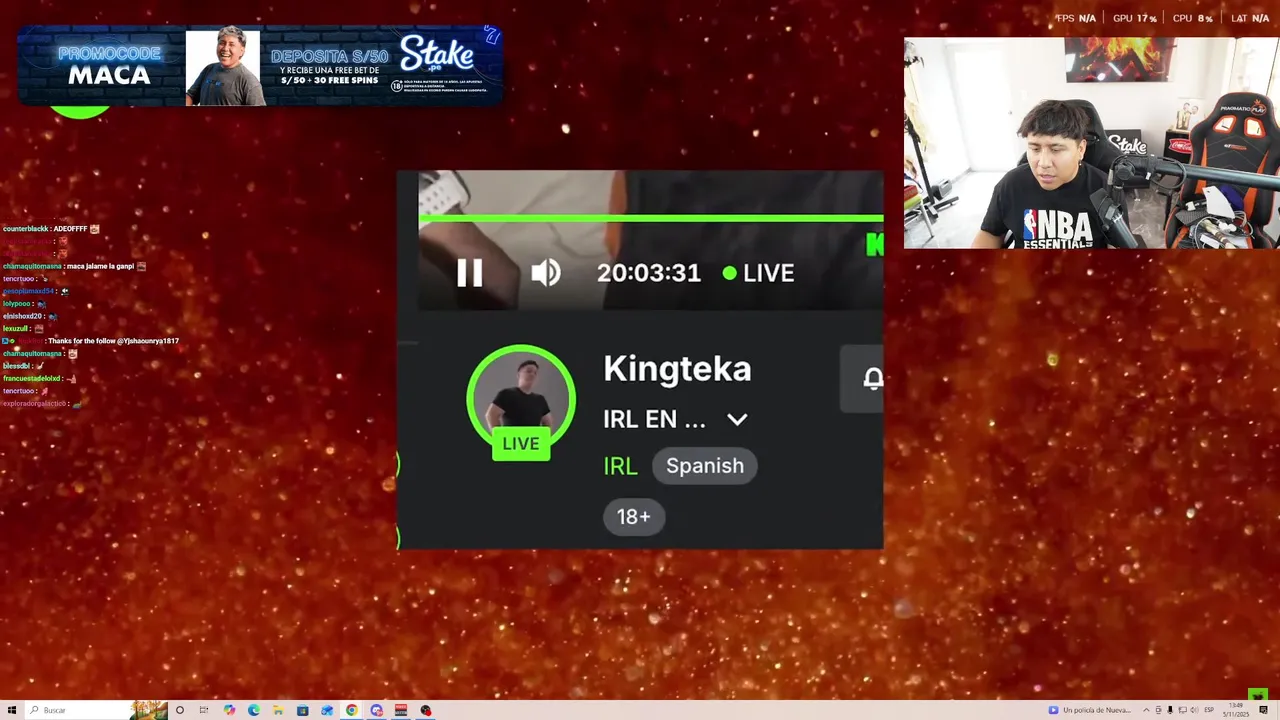Open the 'Un policía de Nueva...' news widget

1090,710
